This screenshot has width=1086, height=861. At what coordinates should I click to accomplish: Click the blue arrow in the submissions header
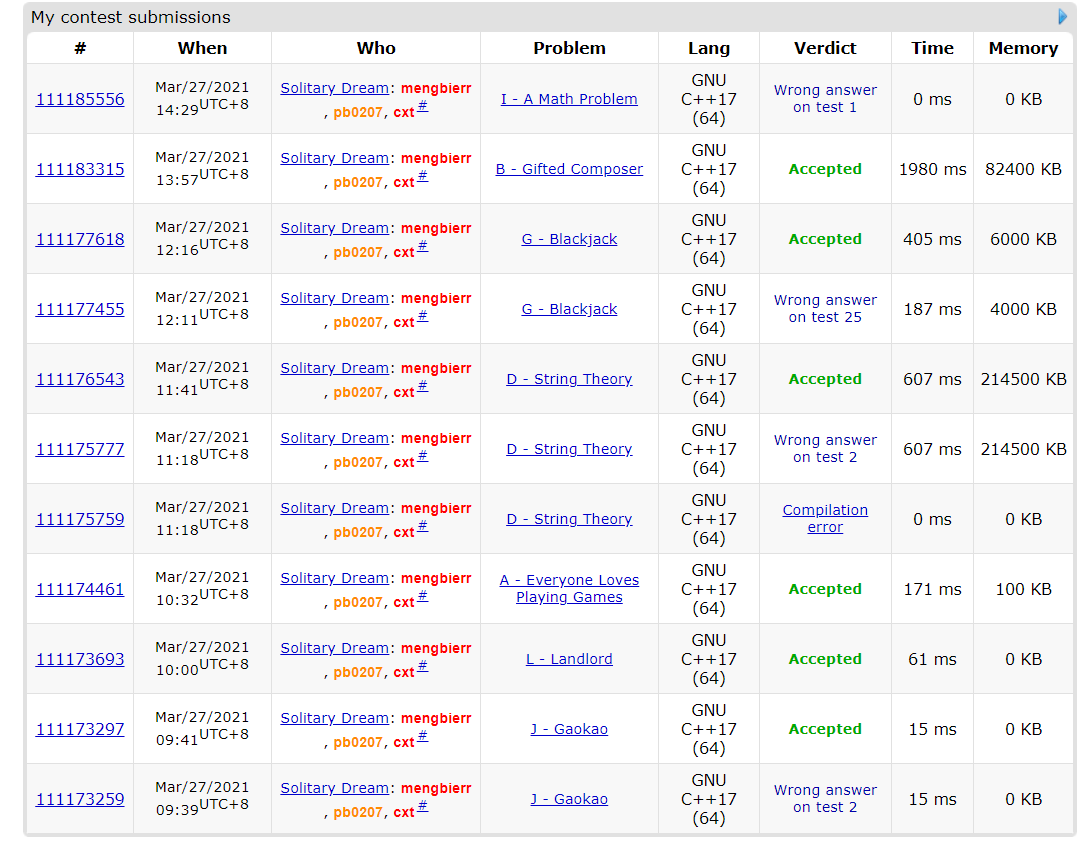(1063, 17)
